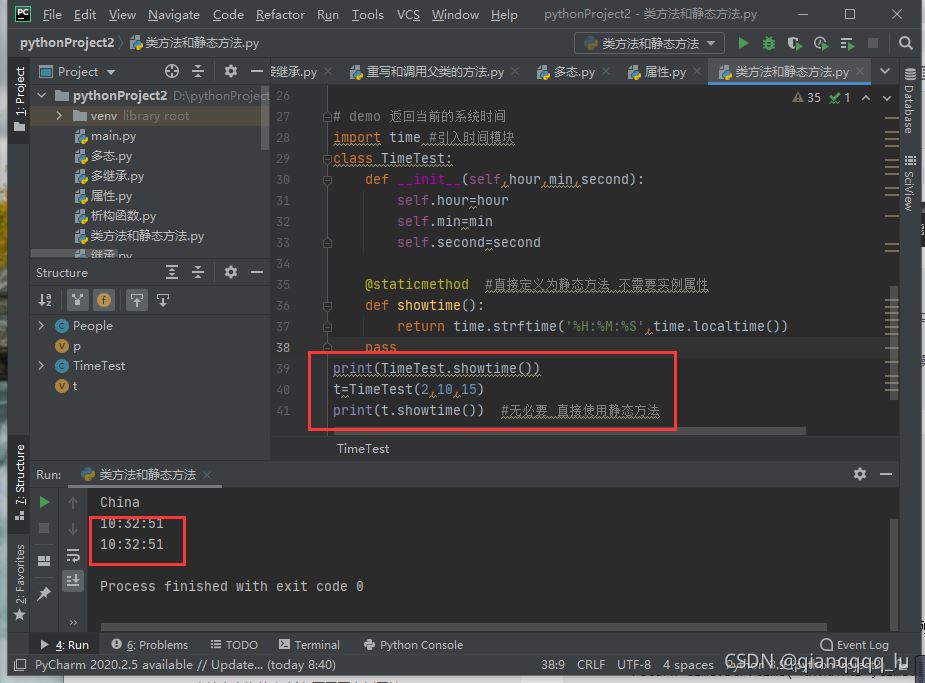Open the Terminal tool window
This screenshot has width=925, height=683.
[309, 645]
